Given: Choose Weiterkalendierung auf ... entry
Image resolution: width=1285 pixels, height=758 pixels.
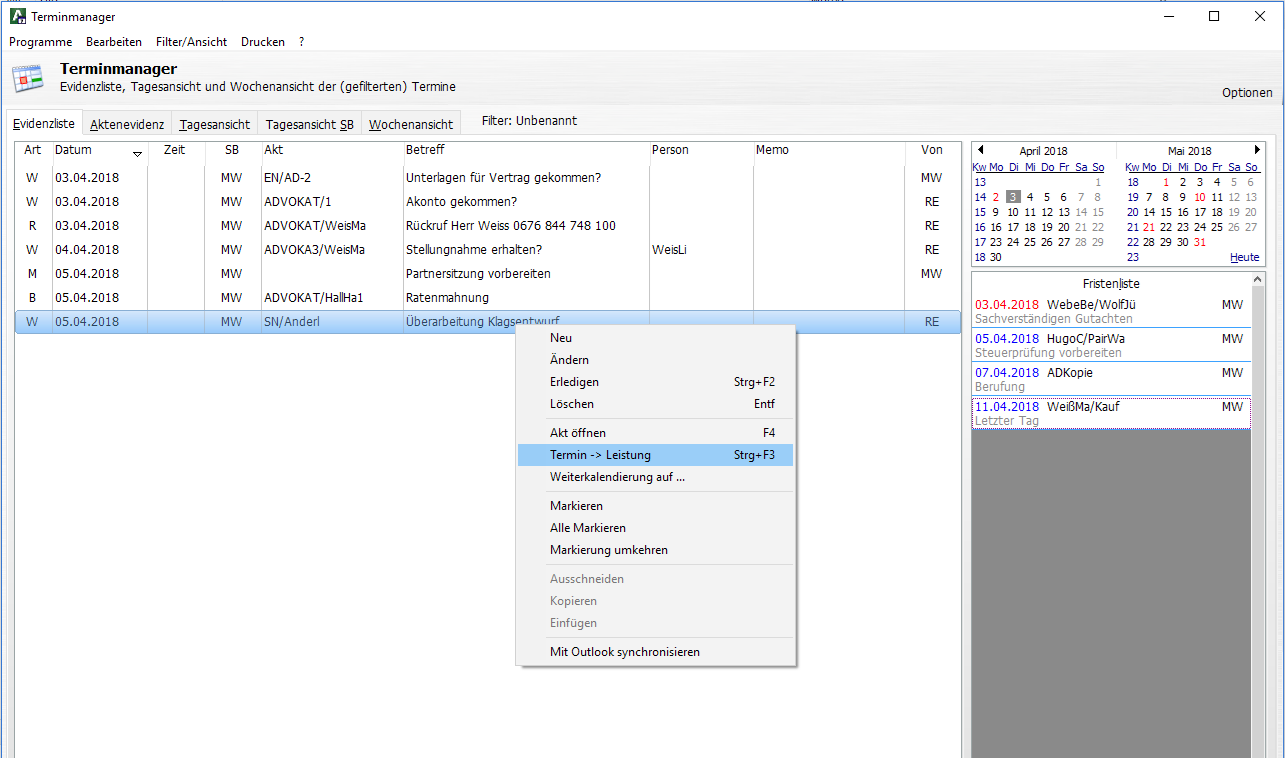Looking at the screenshot, I should [656, 477].
